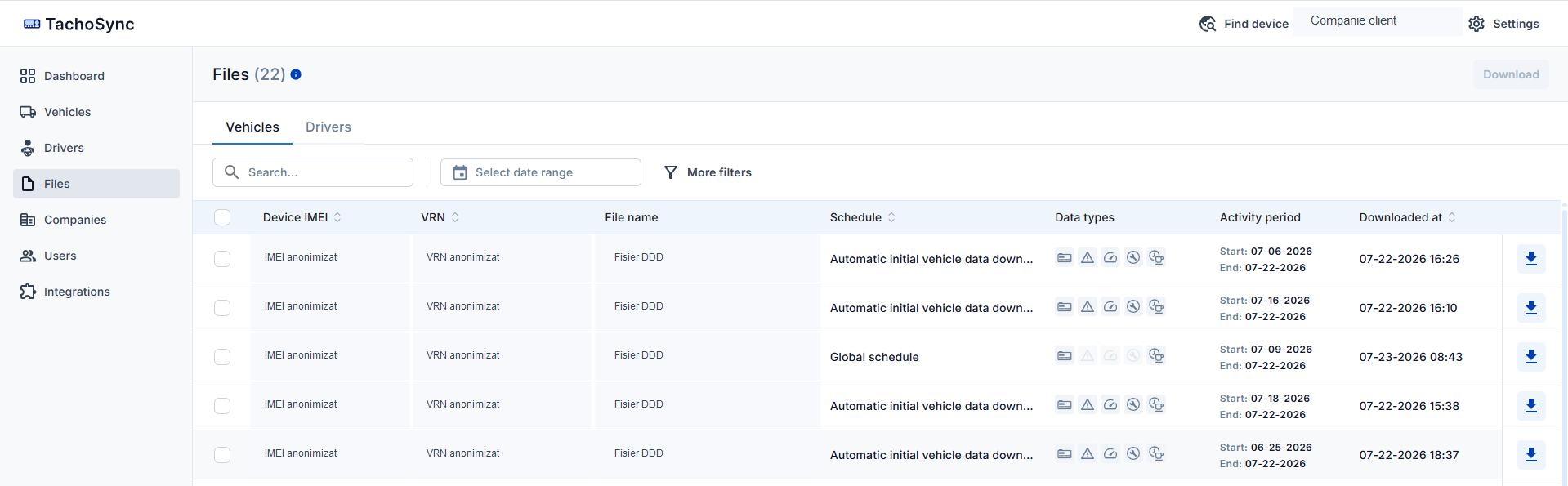Toggle the select-all checkbox in table header
Screen dimensions: 1568x486
pyautogui.click(x=222, y=217)
